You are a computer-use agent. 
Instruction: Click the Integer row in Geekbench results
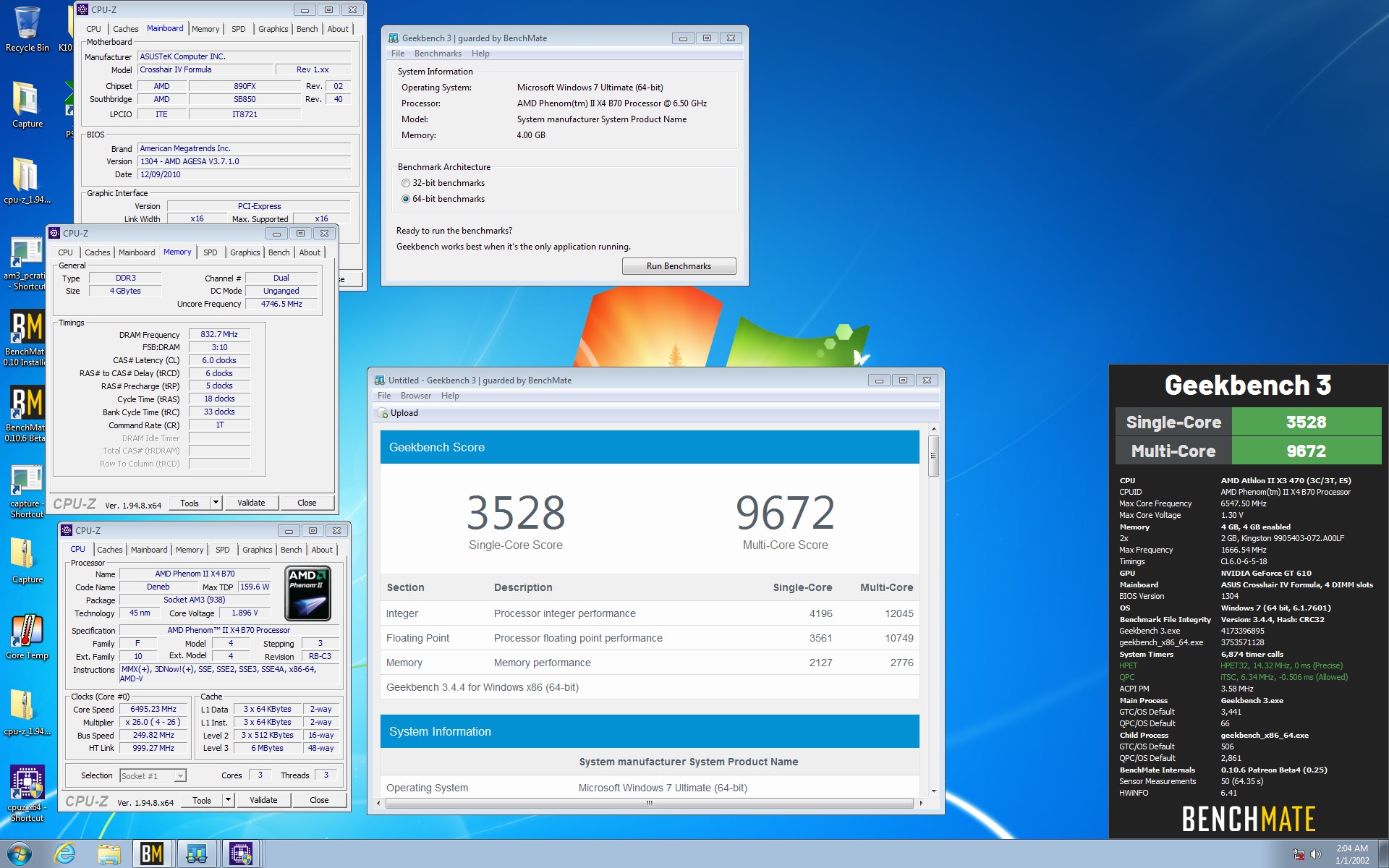650,613
